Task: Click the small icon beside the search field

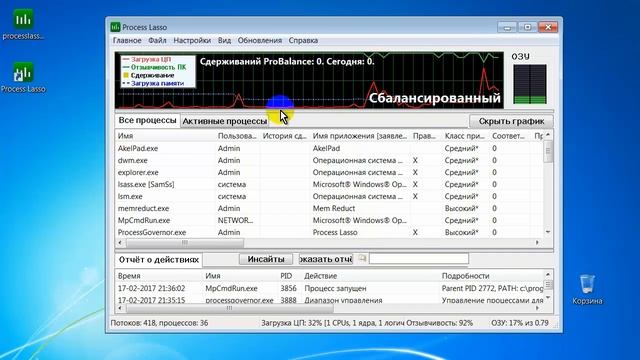Action: [x=362, y=258]
